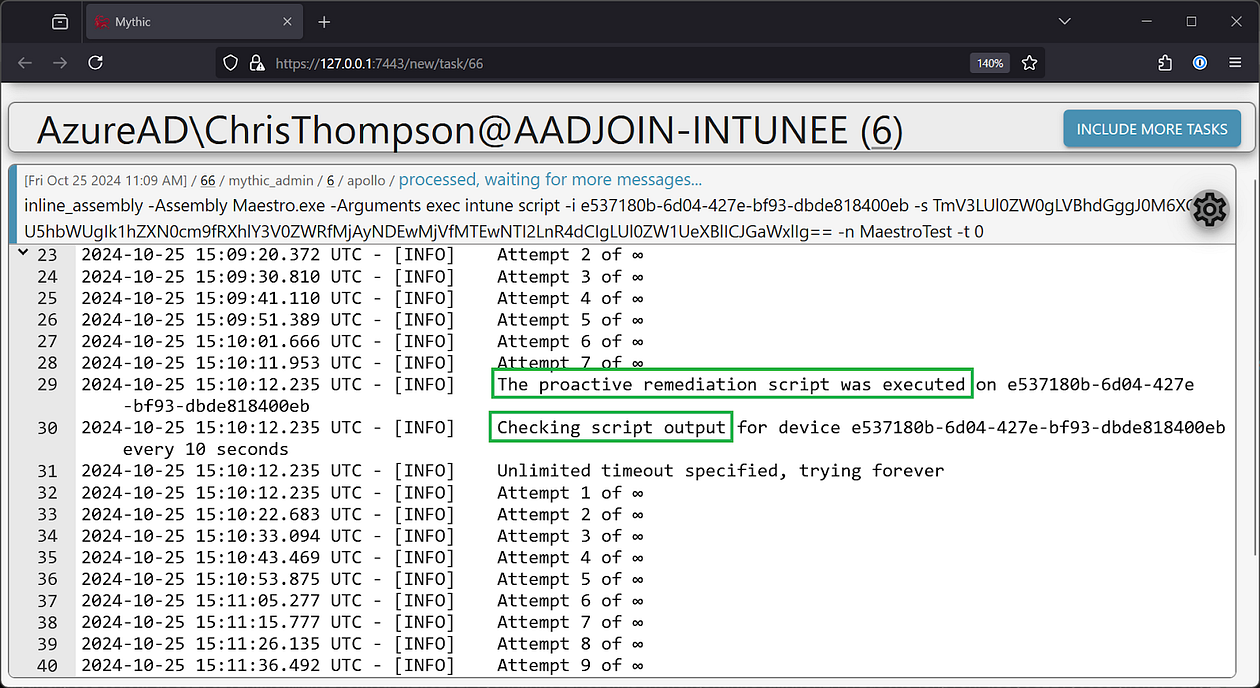Viewport: 1260px width, 688px height.
Task: Click INCLUDE MORE TASKS button
Action: tap(1152, 129)
